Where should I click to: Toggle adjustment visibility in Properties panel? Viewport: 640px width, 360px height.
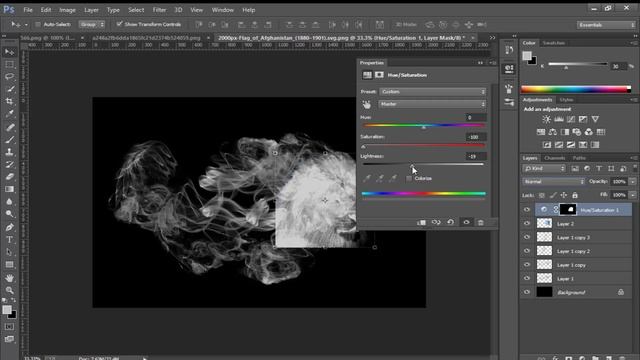tap(466, 222)
